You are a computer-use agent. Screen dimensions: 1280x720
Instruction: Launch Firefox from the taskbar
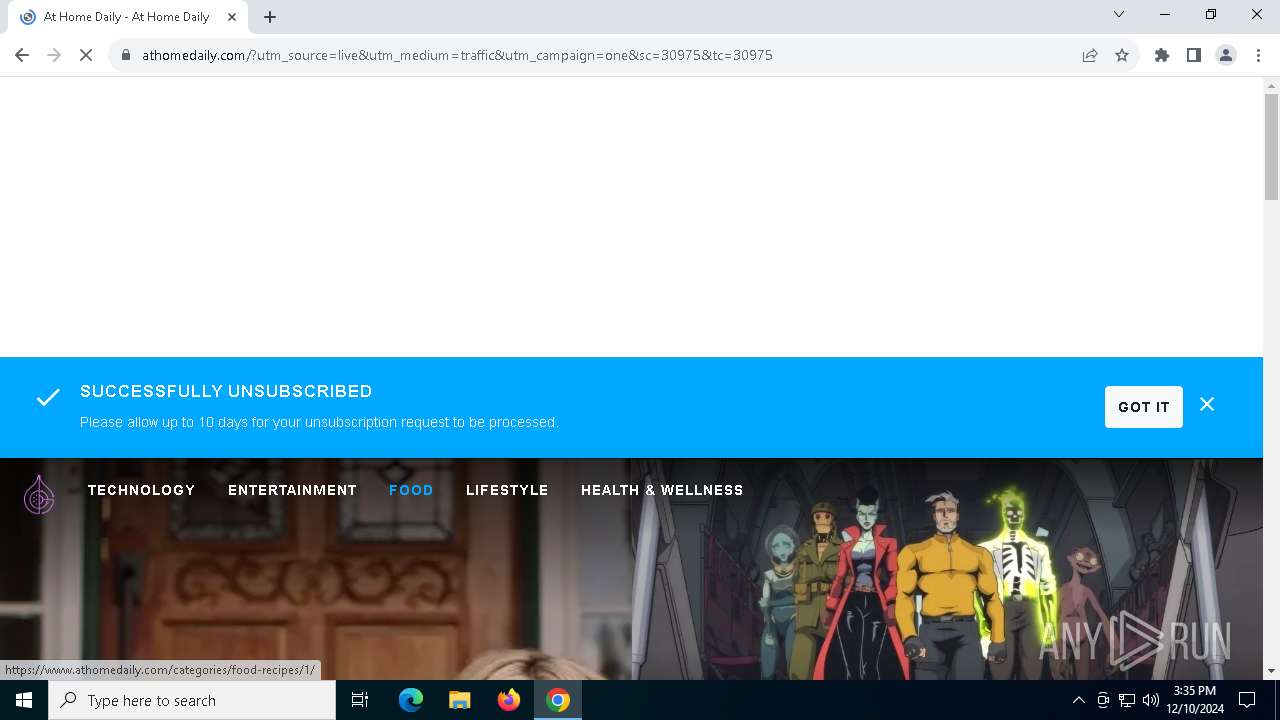pyautogui.click(x=509, y=700)
